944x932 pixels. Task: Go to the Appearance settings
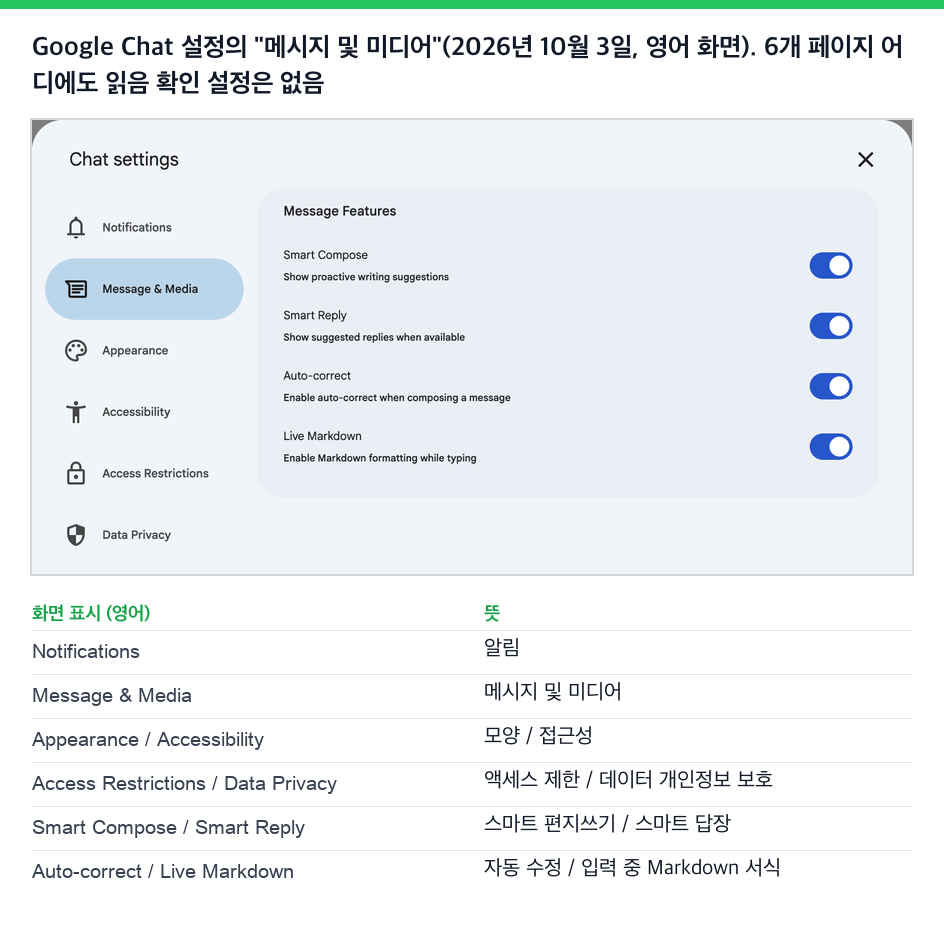144,350
